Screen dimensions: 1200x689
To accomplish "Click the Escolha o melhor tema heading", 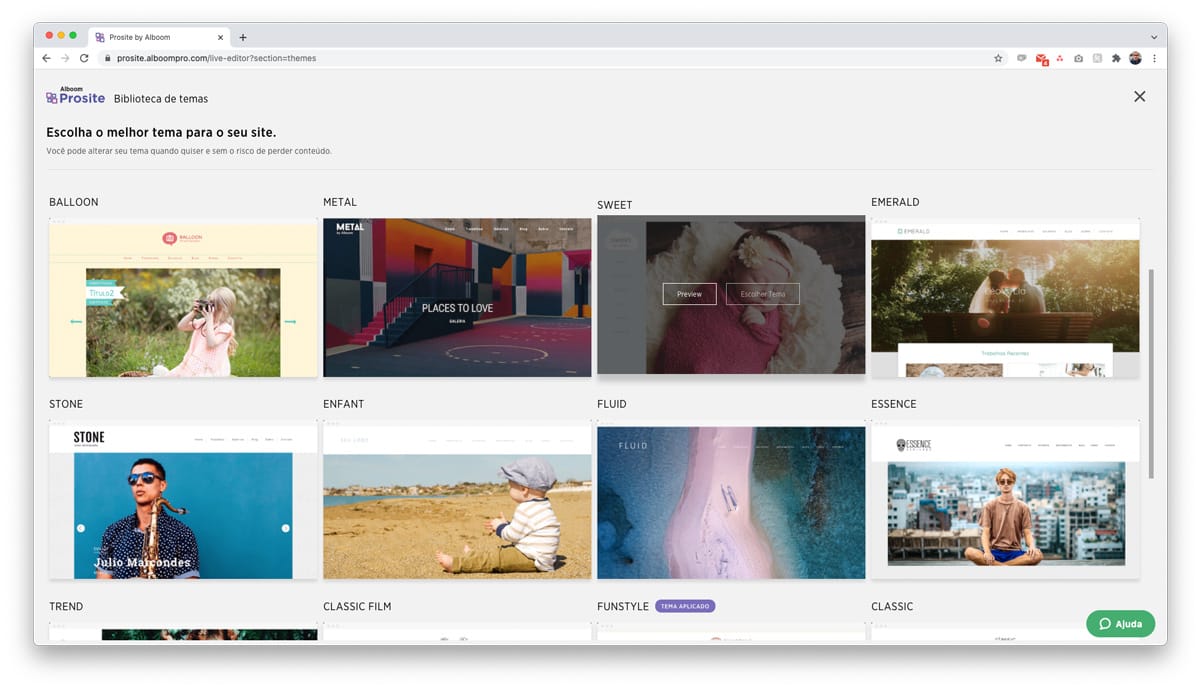I will pos(161,132).
